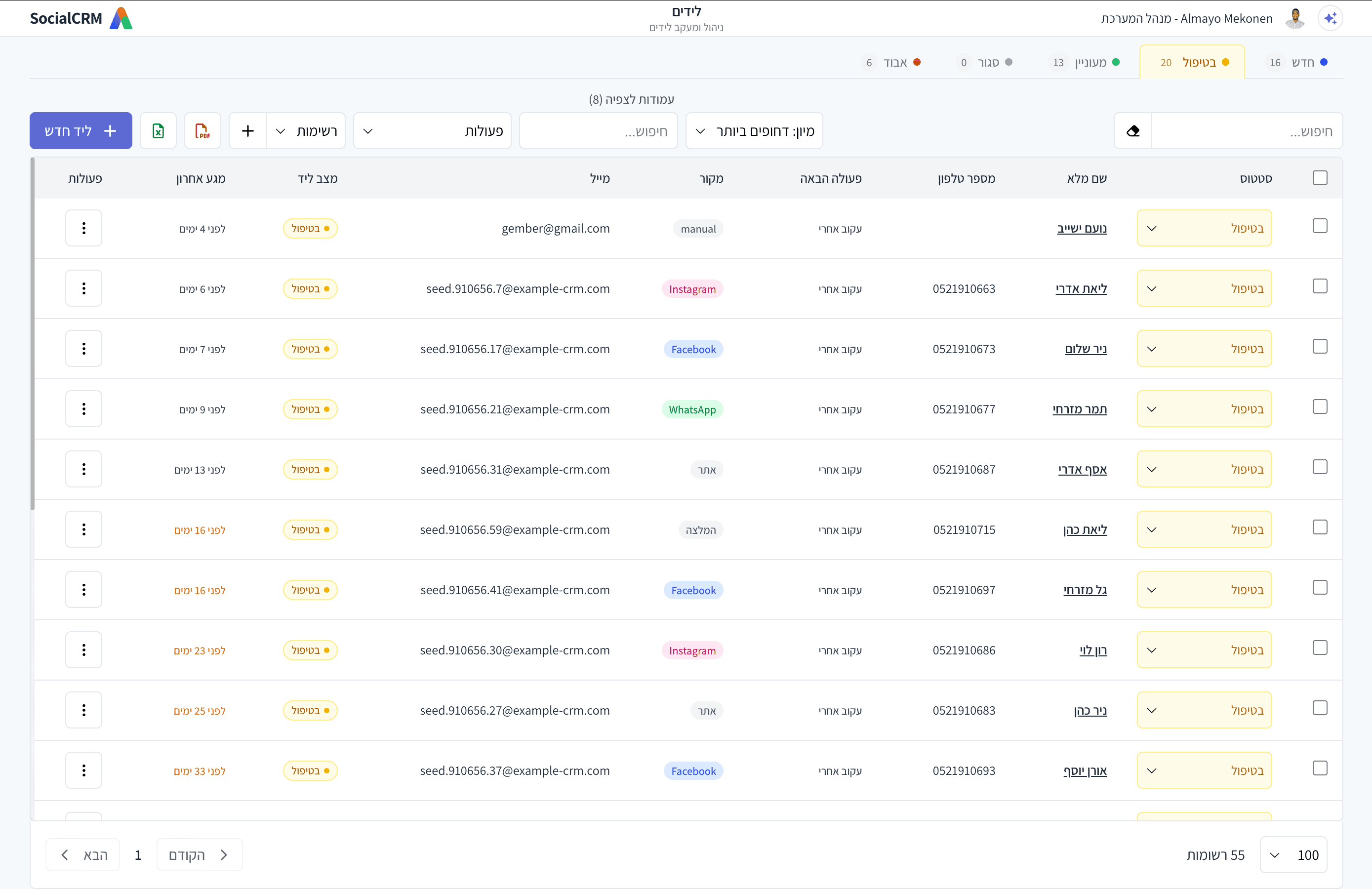Open lead ליאת אדרי name link

pyautogui.click(x=1082, y=288)
